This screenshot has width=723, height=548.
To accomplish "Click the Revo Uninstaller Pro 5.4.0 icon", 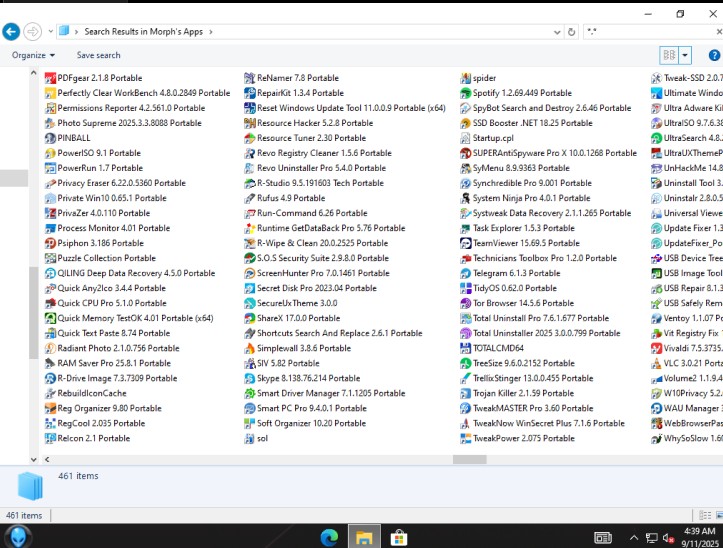I will (249, 168).
